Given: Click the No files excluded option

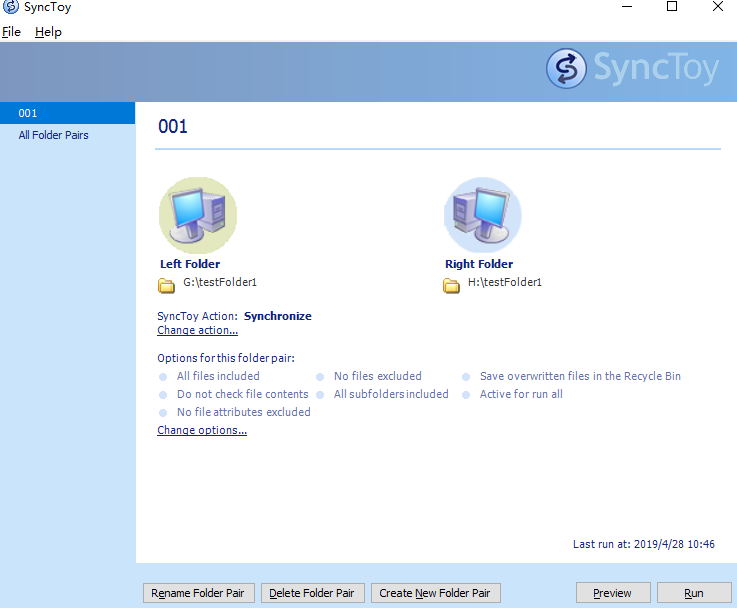Looking at the screenshot, I should point(377,376).
